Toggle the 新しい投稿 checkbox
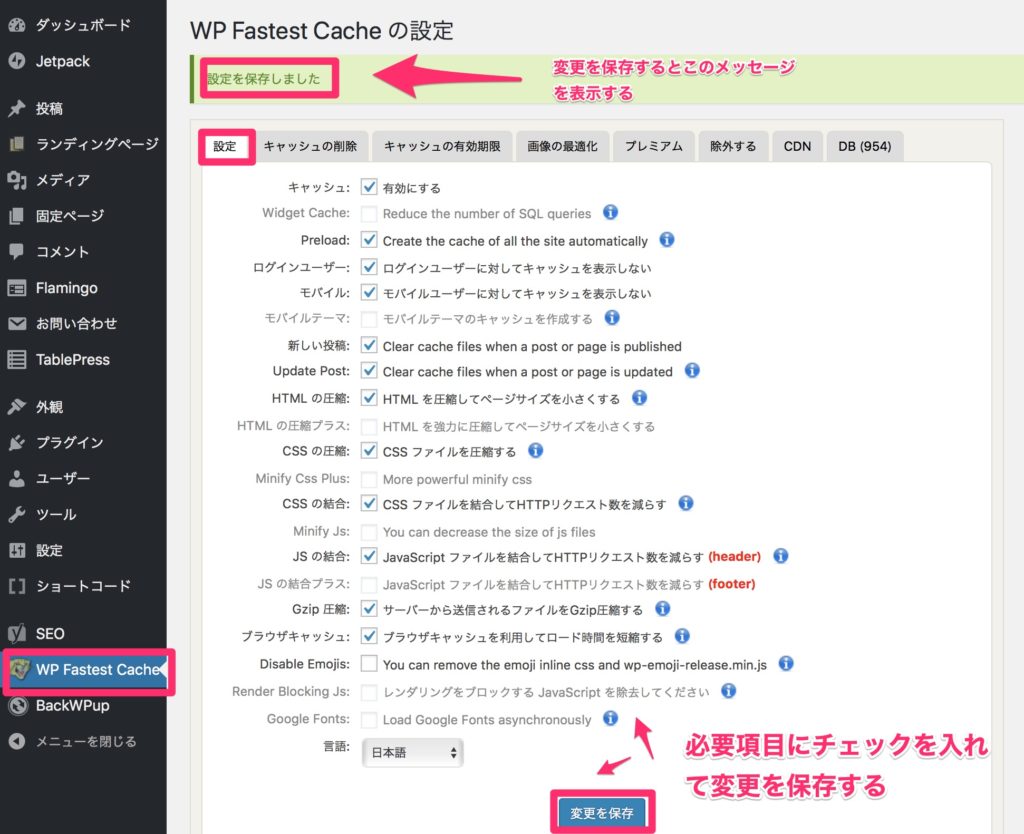The image size is (1024, 834). click(x=369, y=345)
